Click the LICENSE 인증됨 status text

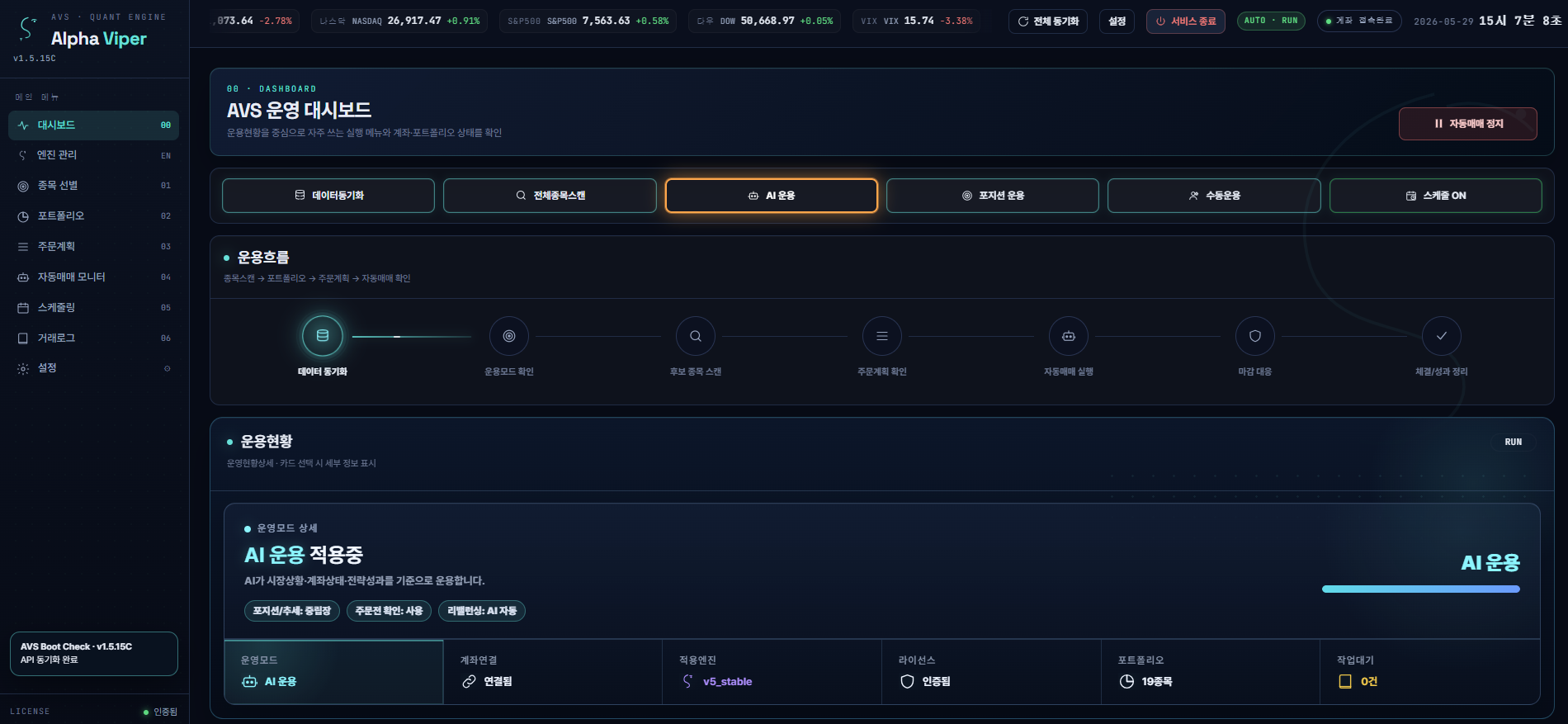pos(161,712)
